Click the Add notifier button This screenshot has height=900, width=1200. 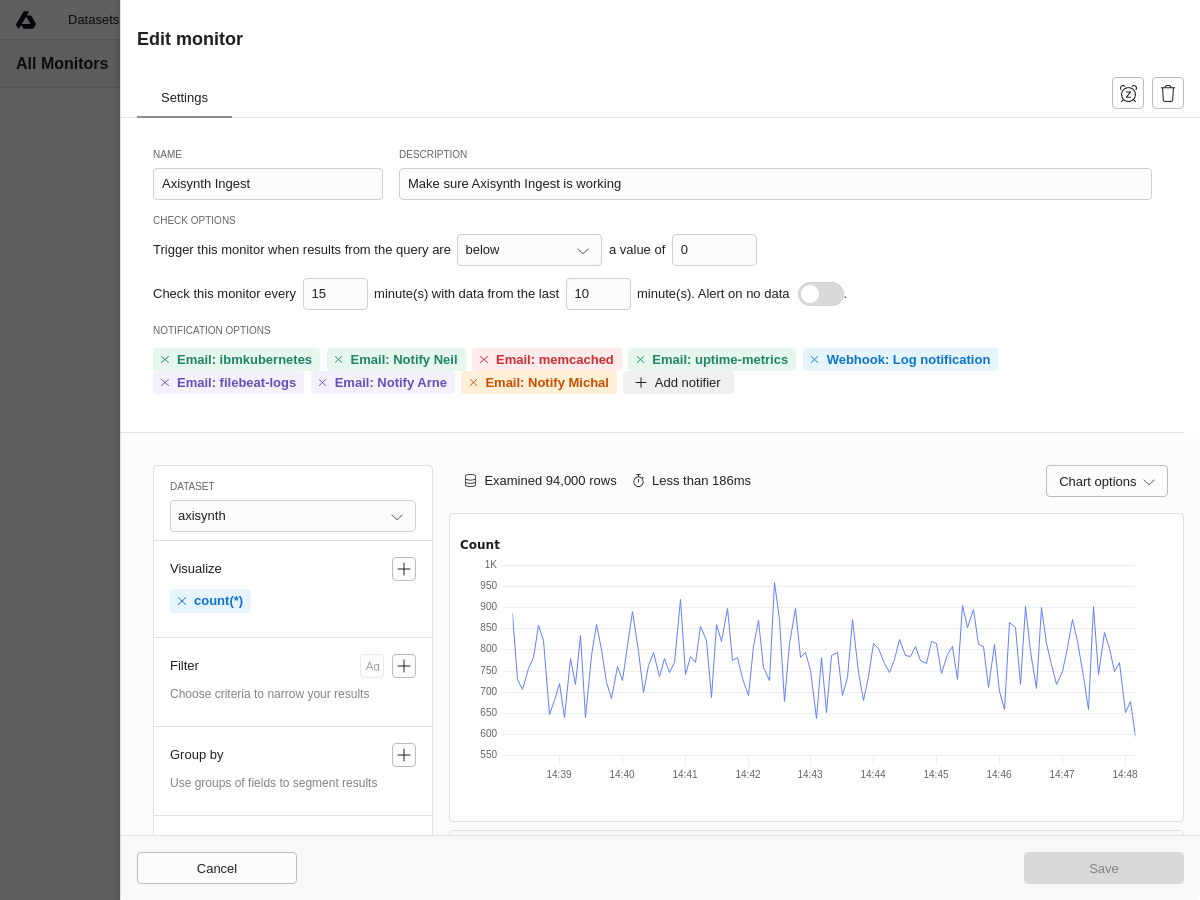pos(678,383)
